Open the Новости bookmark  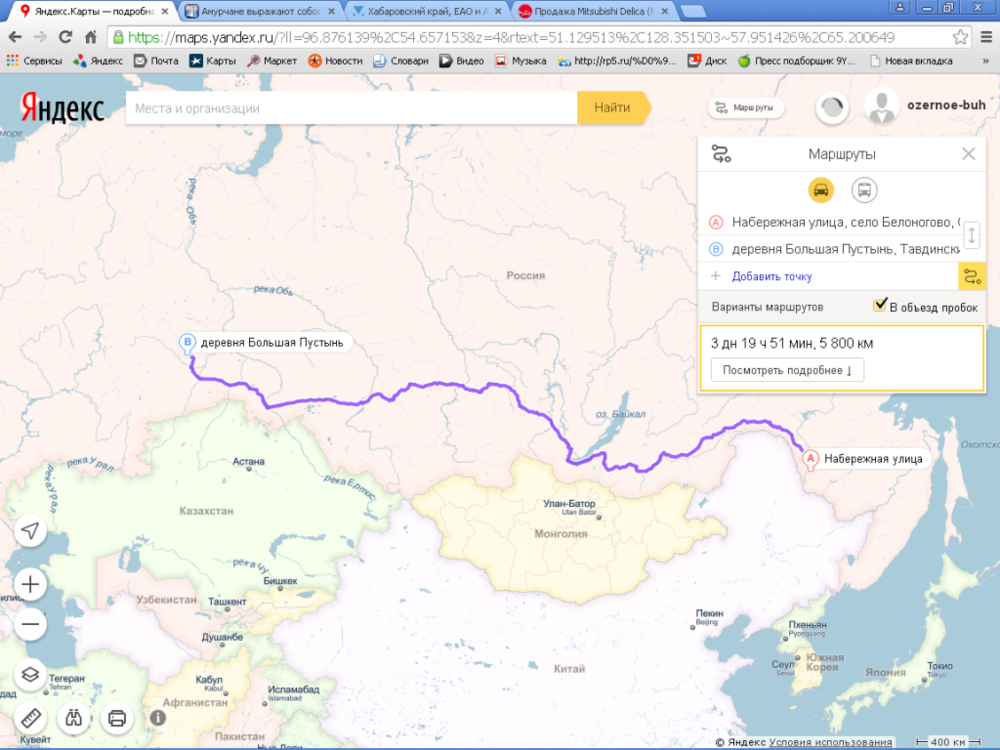click(335, 61)
